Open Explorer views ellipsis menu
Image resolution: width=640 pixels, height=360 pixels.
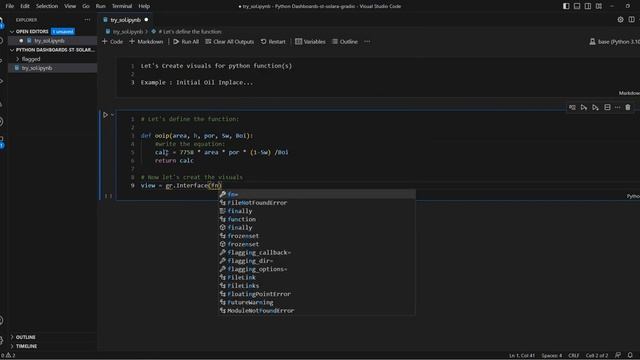click(x=87, y=20)
